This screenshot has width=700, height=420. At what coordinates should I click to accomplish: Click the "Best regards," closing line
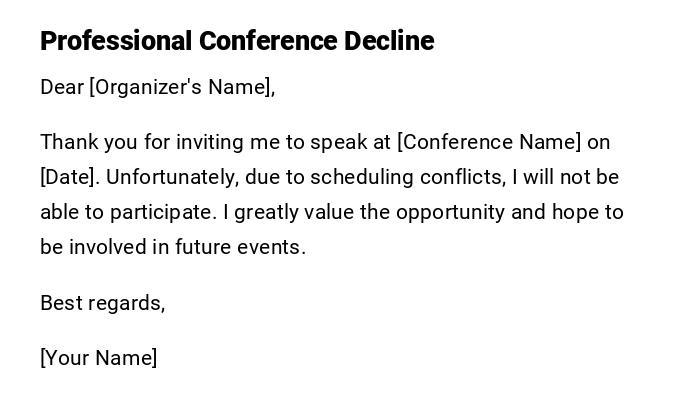click(x=102, y=303)
